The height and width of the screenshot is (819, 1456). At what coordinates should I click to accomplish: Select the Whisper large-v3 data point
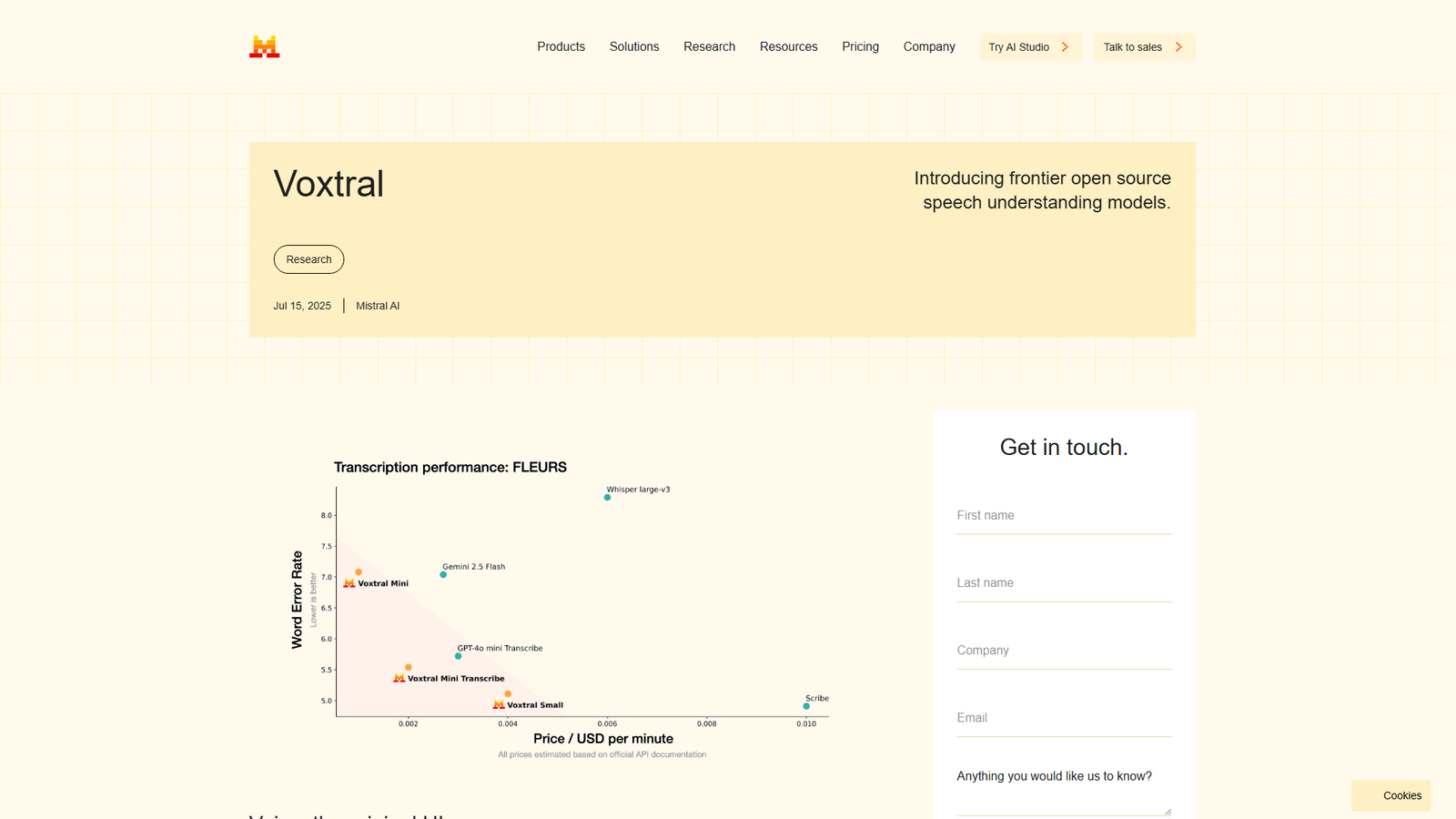[607, 498]
